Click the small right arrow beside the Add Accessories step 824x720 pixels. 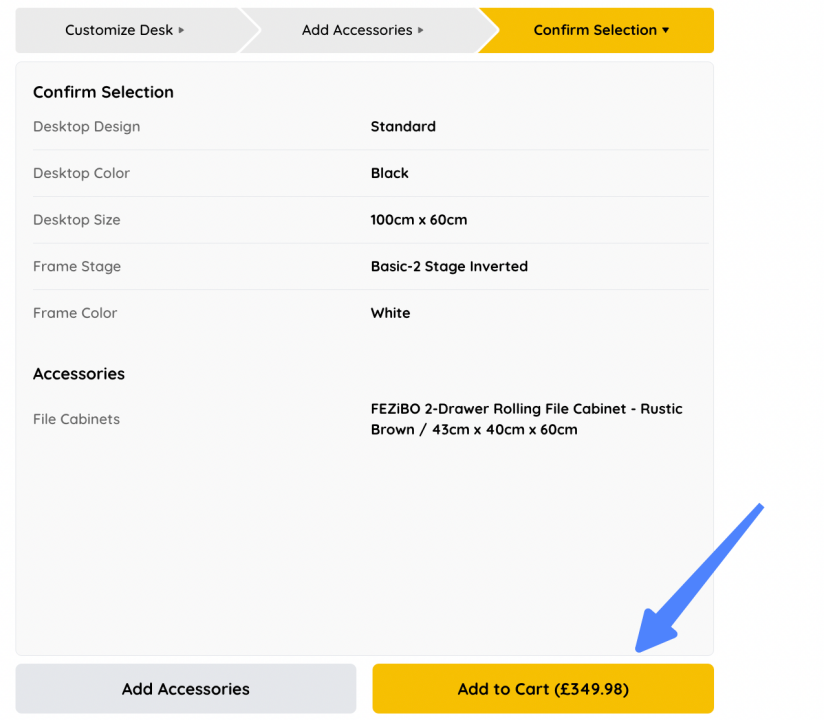(421, 30)
